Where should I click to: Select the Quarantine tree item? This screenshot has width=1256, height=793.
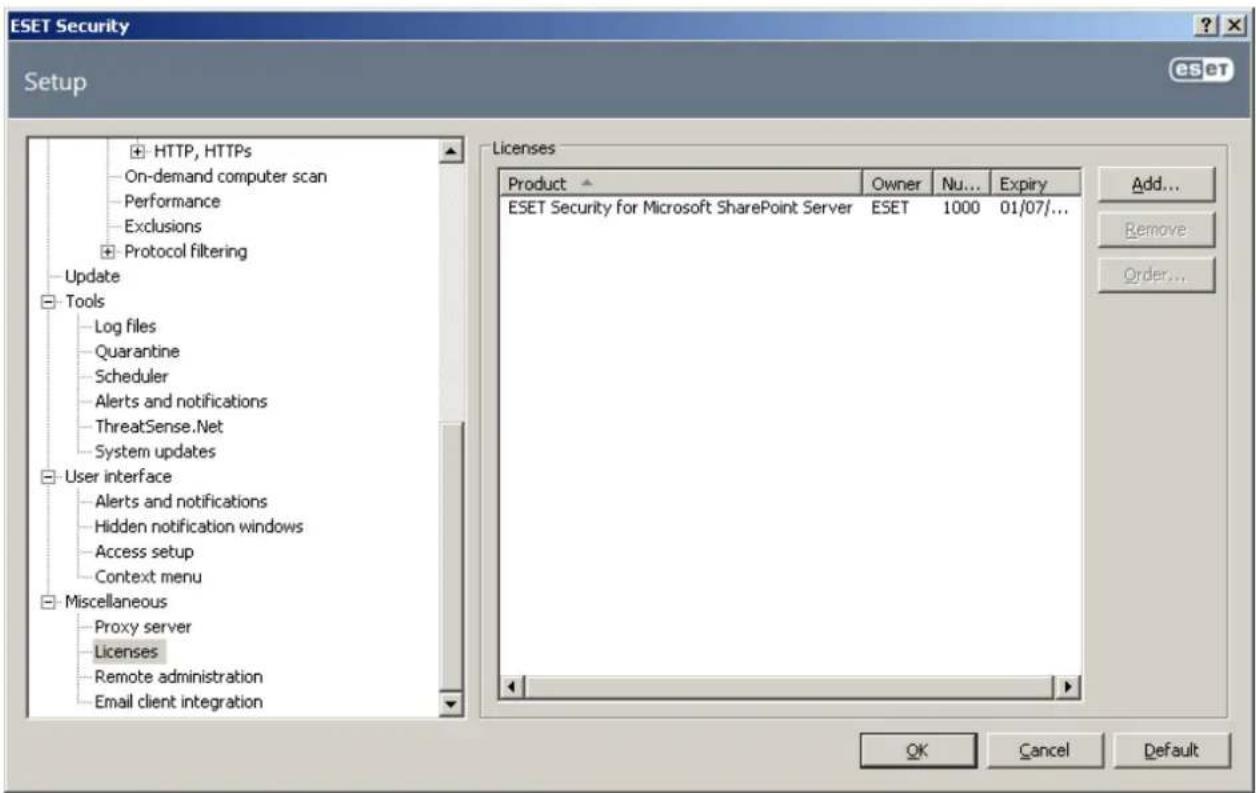point(137,351)
